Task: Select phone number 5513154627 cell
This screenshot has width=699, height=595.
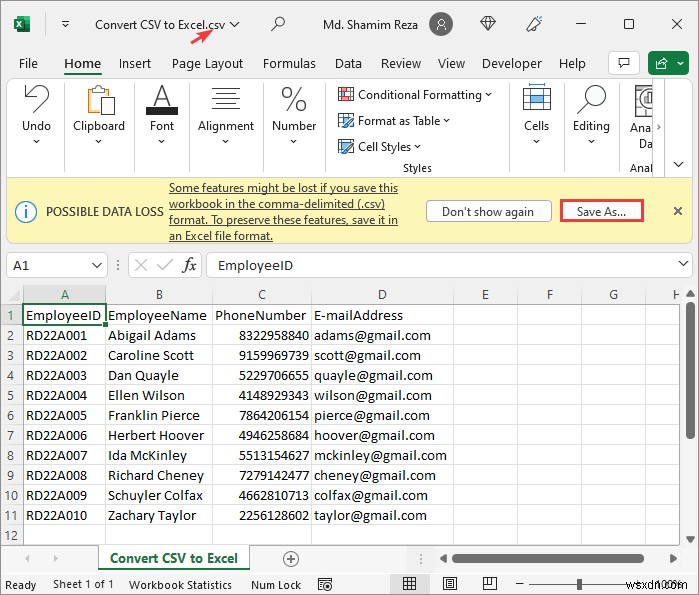Action: coord(262,455)
